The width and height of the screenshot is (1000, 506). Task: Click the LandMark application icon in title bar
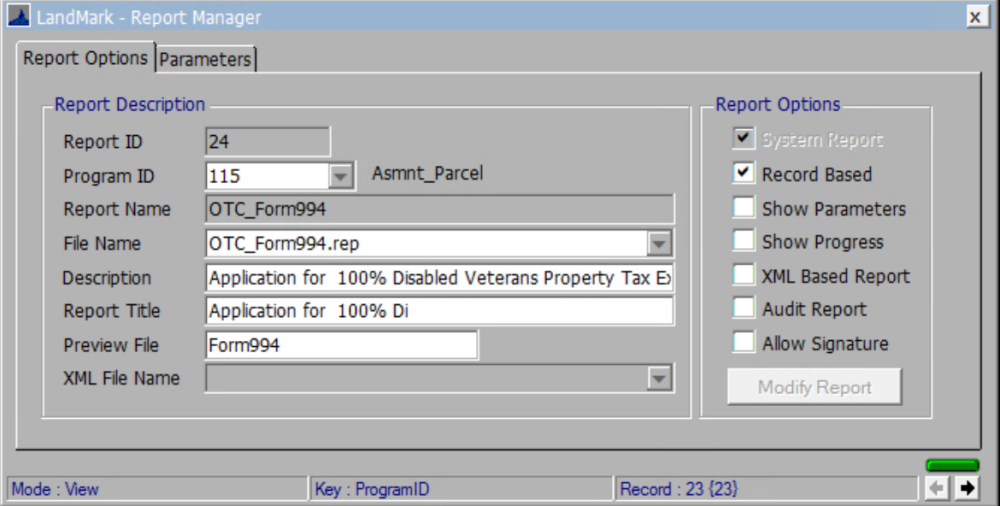[x=18, y=16]
